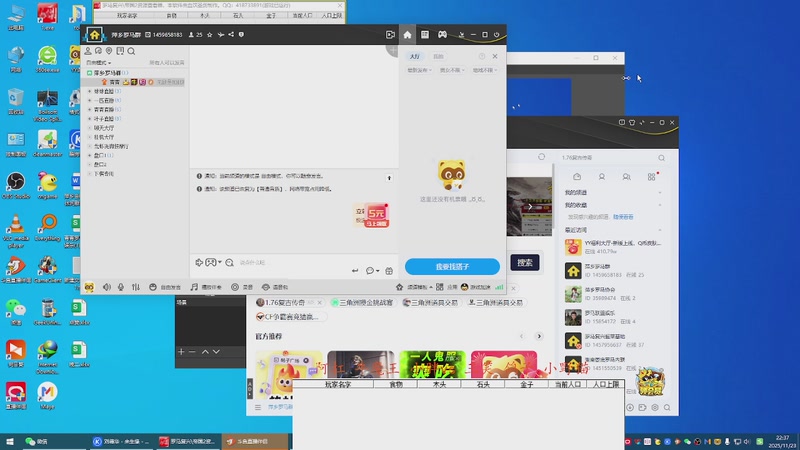Click the move-down arrow in the dark scenes panel

(216, 352)
